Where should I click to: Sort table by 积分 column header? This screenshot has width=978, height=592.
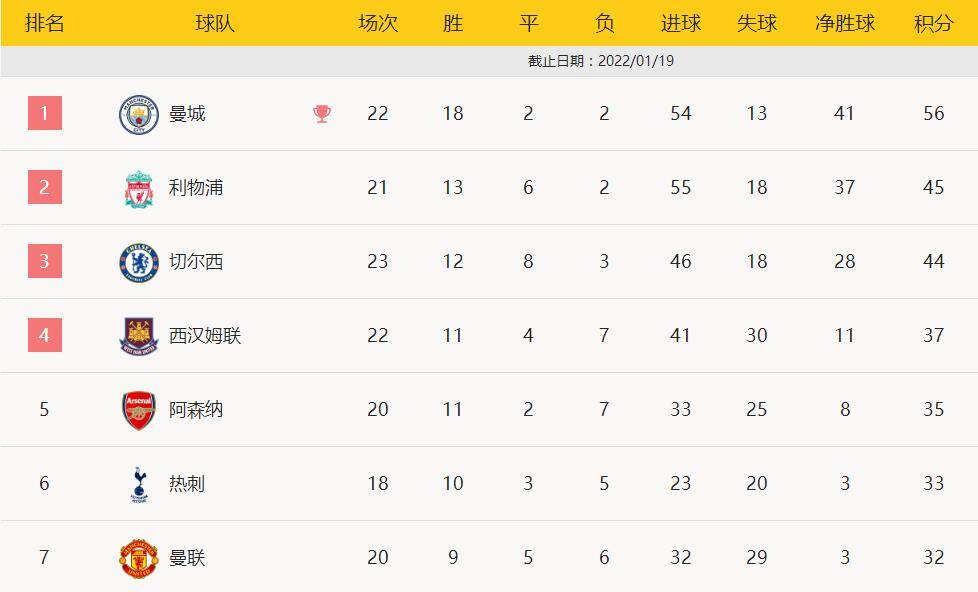pyautogui.click(x=933, y=23)
